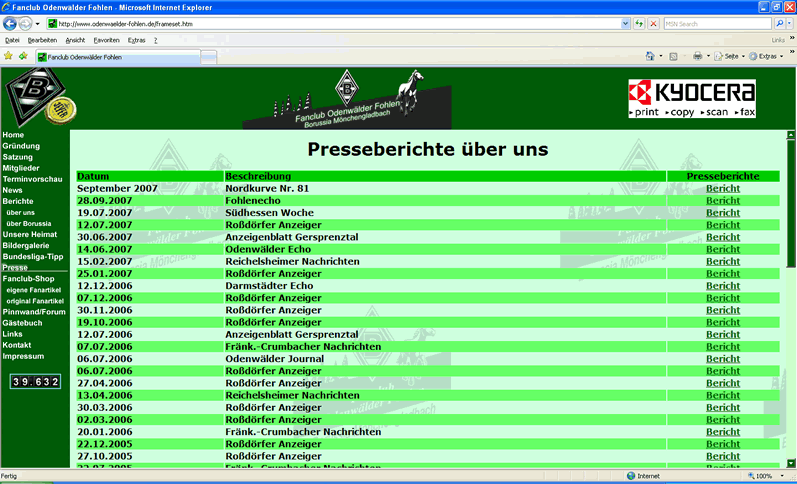Click the browser Back arrow button
Screen dimensions: 797x484
point(11,23)
